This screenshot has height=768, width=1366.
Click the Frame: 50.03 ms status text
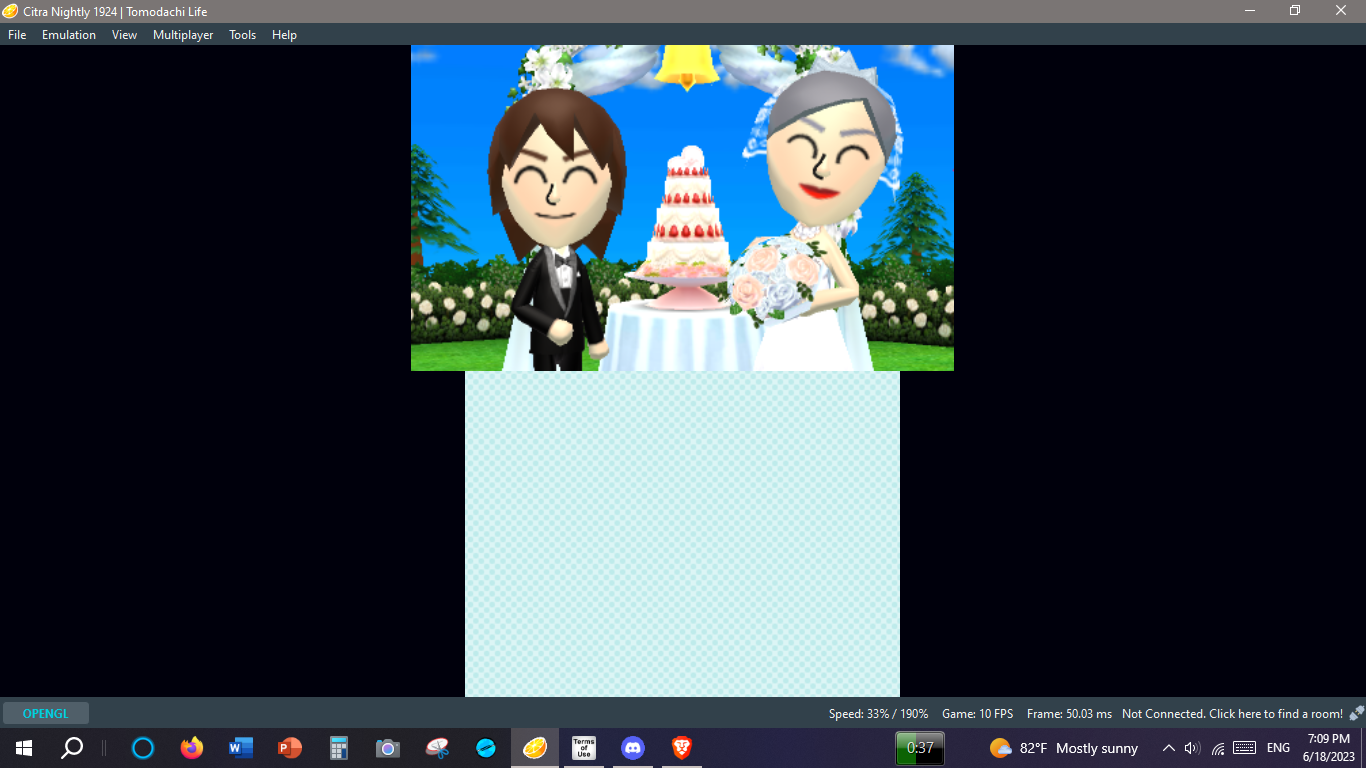coord(1069,714)
